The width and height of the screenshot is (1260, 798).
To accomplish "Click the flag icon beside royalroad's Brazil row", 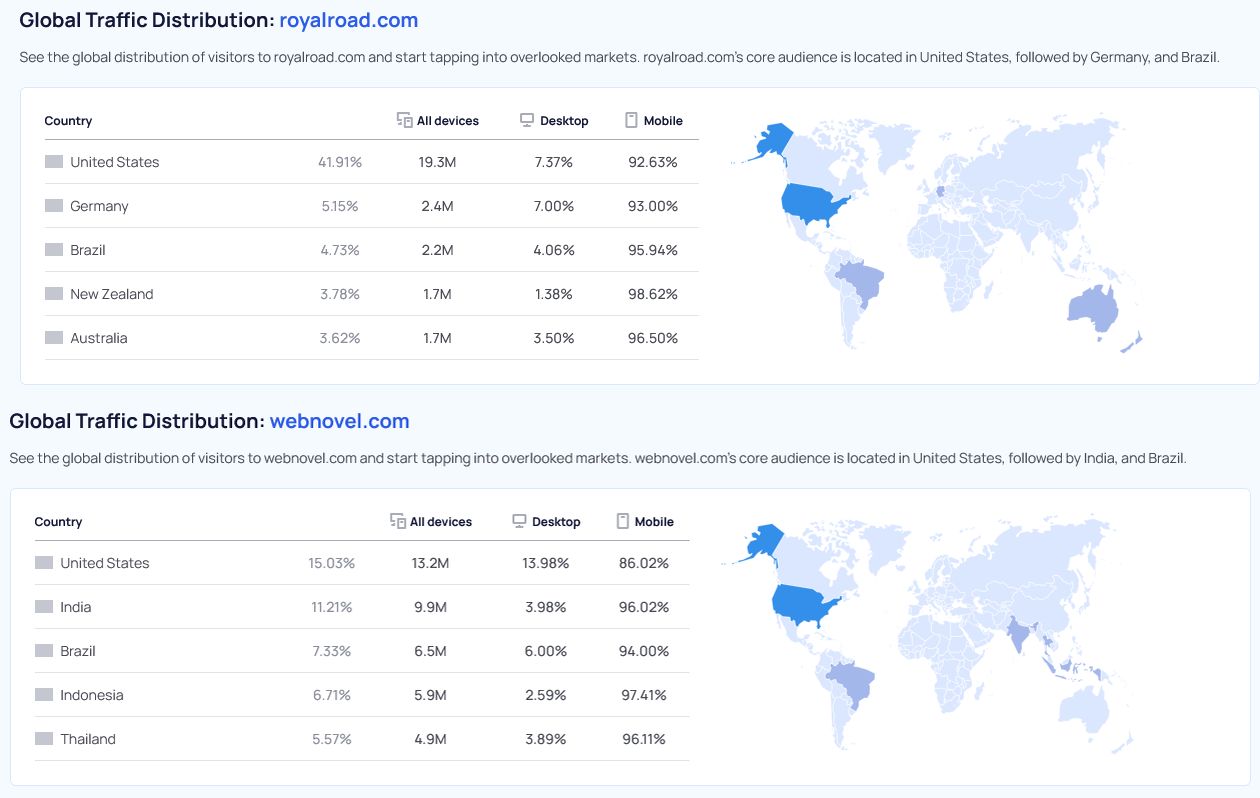I will tap(54, 250).
